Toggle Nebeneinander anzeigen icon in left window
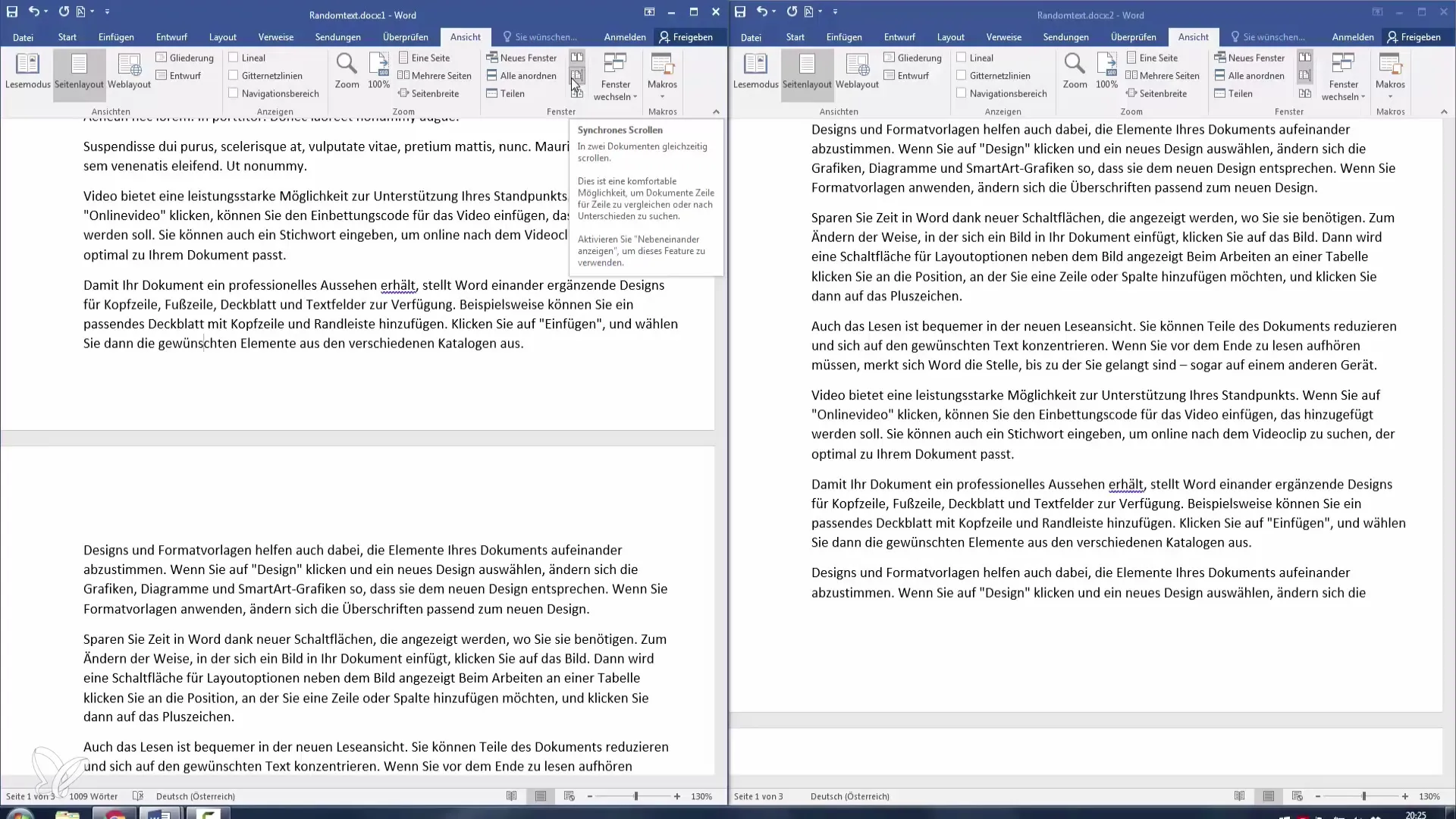This screenshot has width=1456, height=819. (x=577, y=58)
